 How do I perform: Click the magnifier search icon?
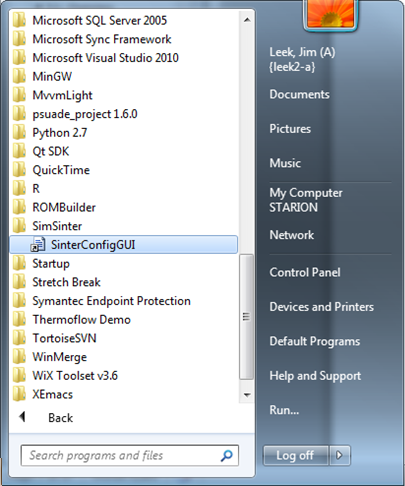coord(226,455)
